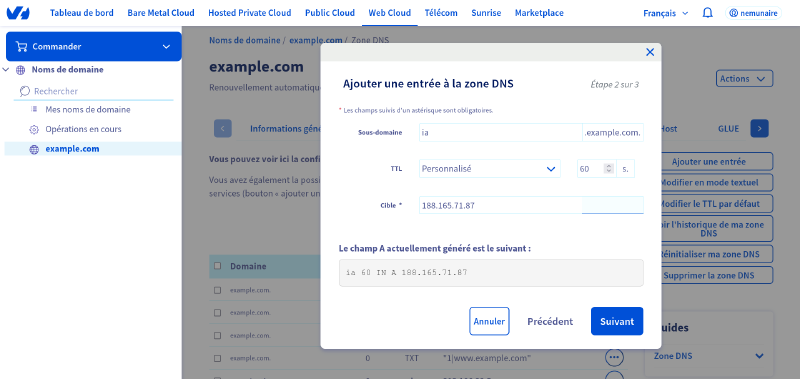Check the second example.com row checkbox
Viewport: 800px width, 379px height.
click(x=218, y=312)
